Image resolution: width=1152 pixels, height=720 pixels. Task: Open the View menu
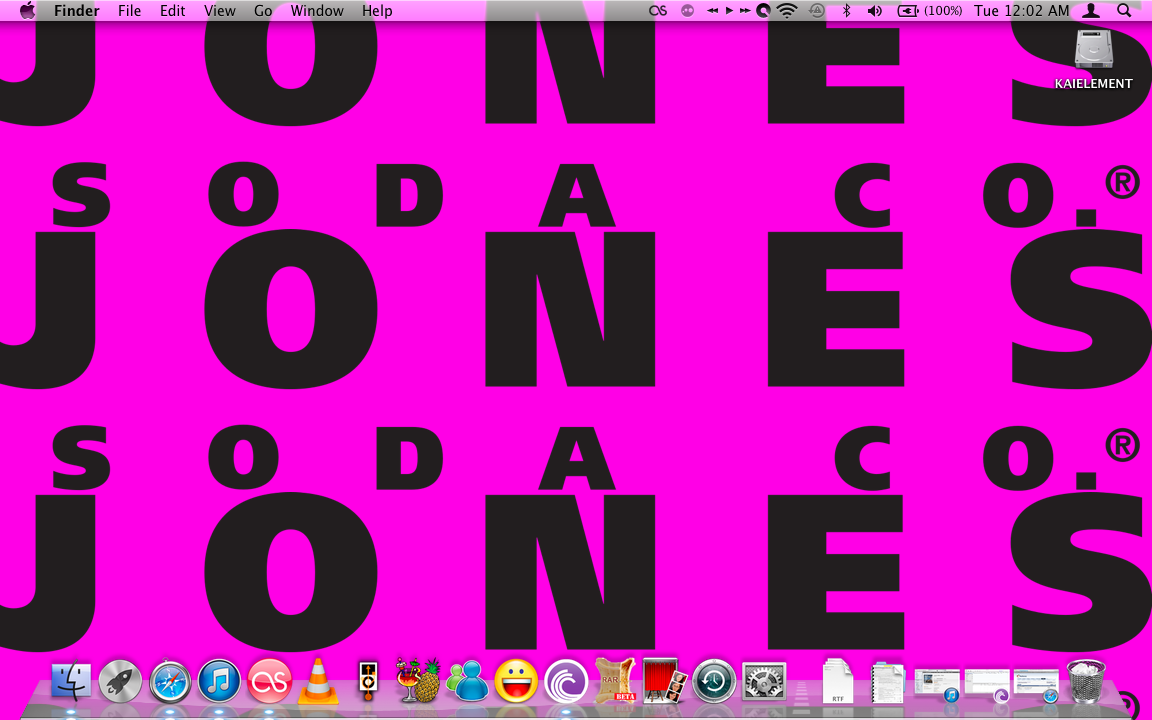click(220, 10)
